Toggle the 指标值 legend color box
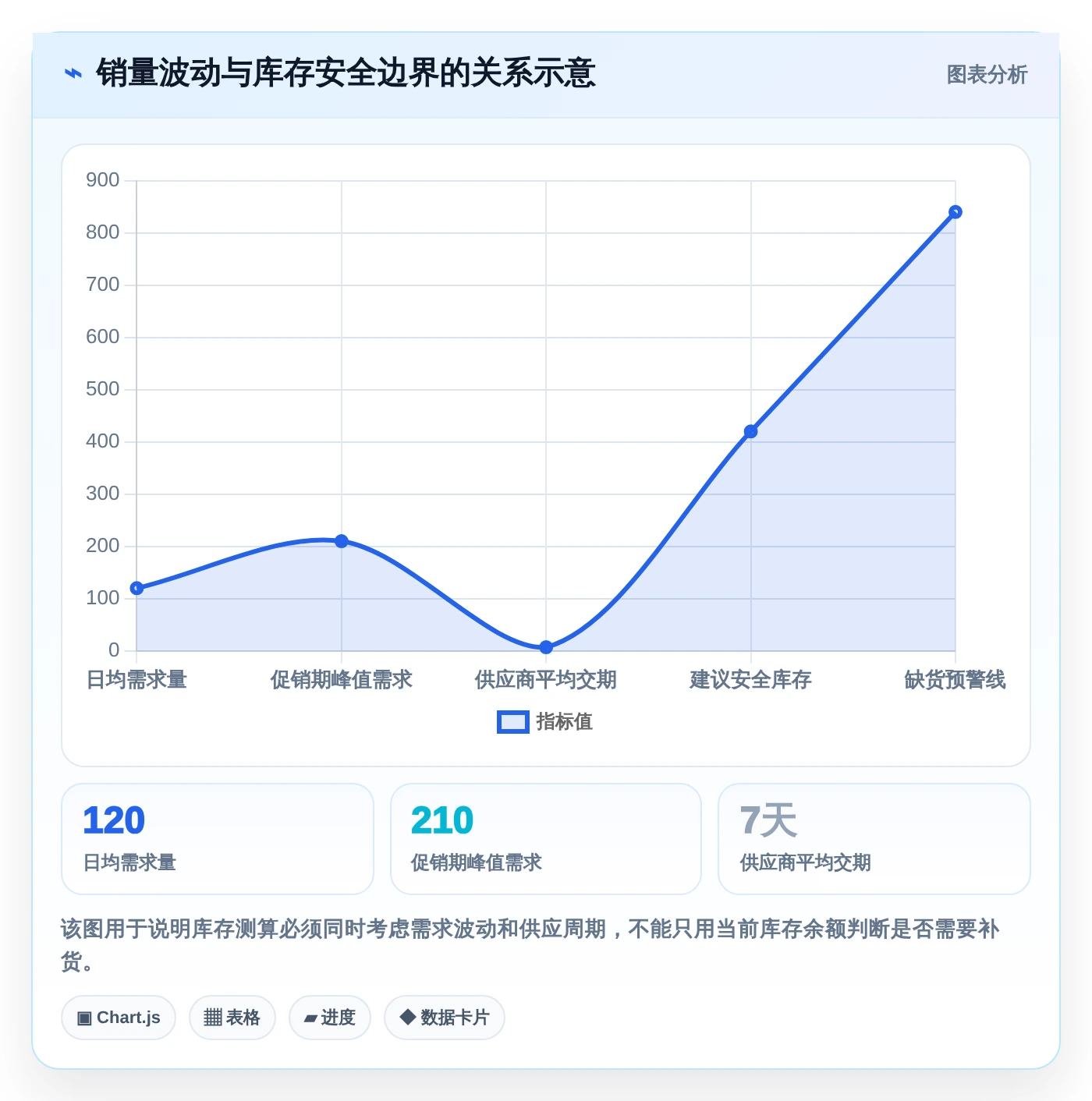Screen dimensions: 1092x1101 click(x=513, y=722)
